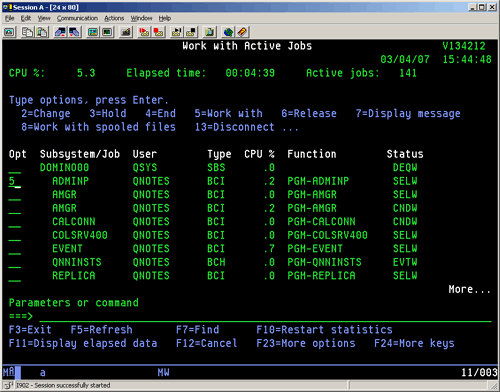
Task: Open the Support globe toolbar icon
Action: (228, 32)
